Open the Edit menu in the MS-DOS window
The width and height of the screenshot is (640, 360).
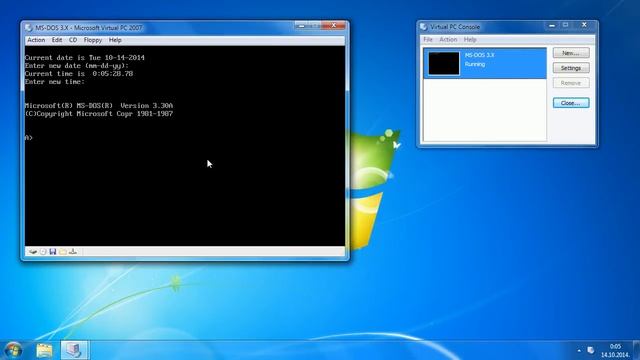tap(57, 40)
